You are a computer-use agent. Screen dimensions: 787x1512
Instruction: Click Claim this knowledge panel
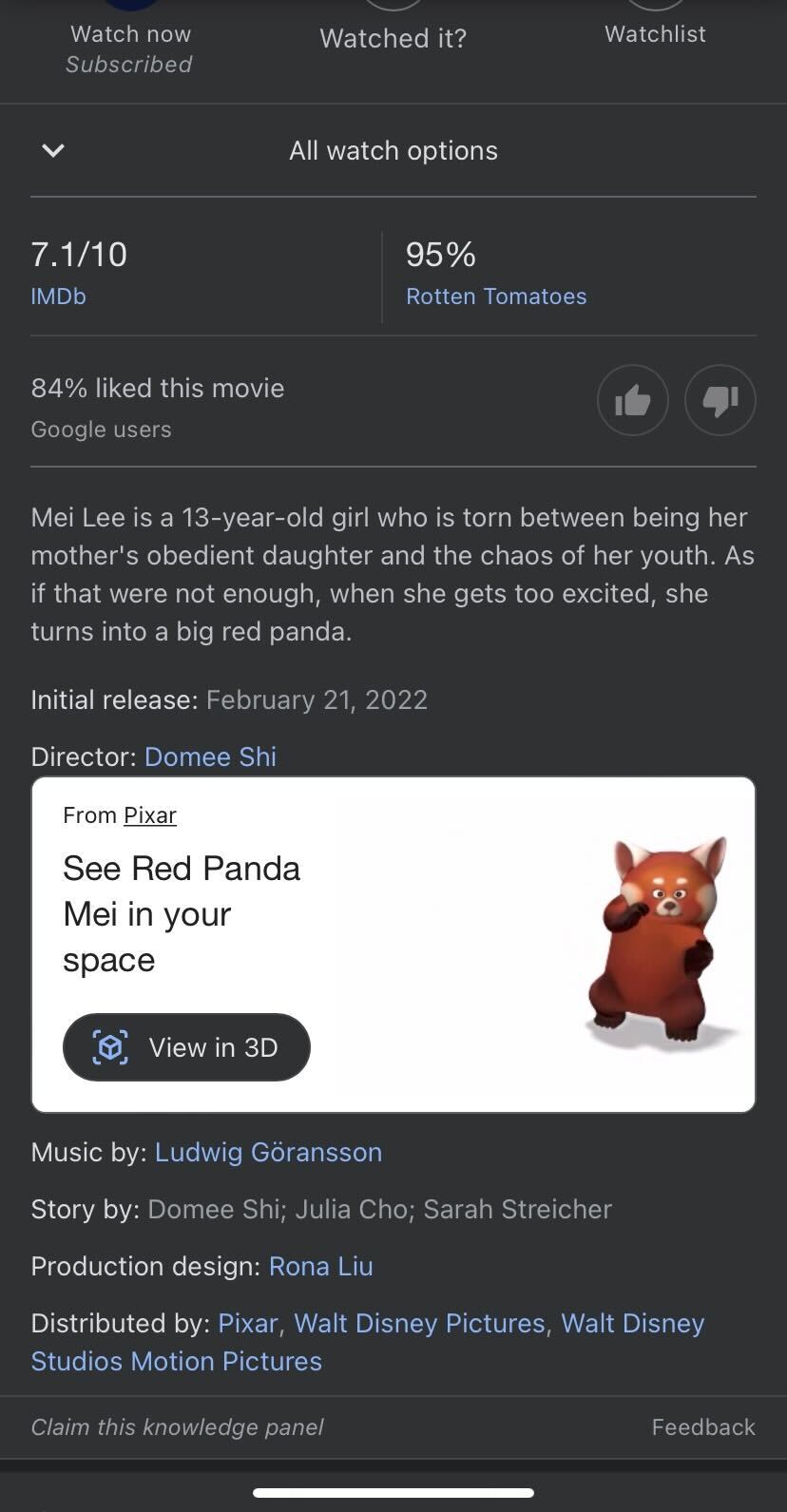coord(177,1427)
